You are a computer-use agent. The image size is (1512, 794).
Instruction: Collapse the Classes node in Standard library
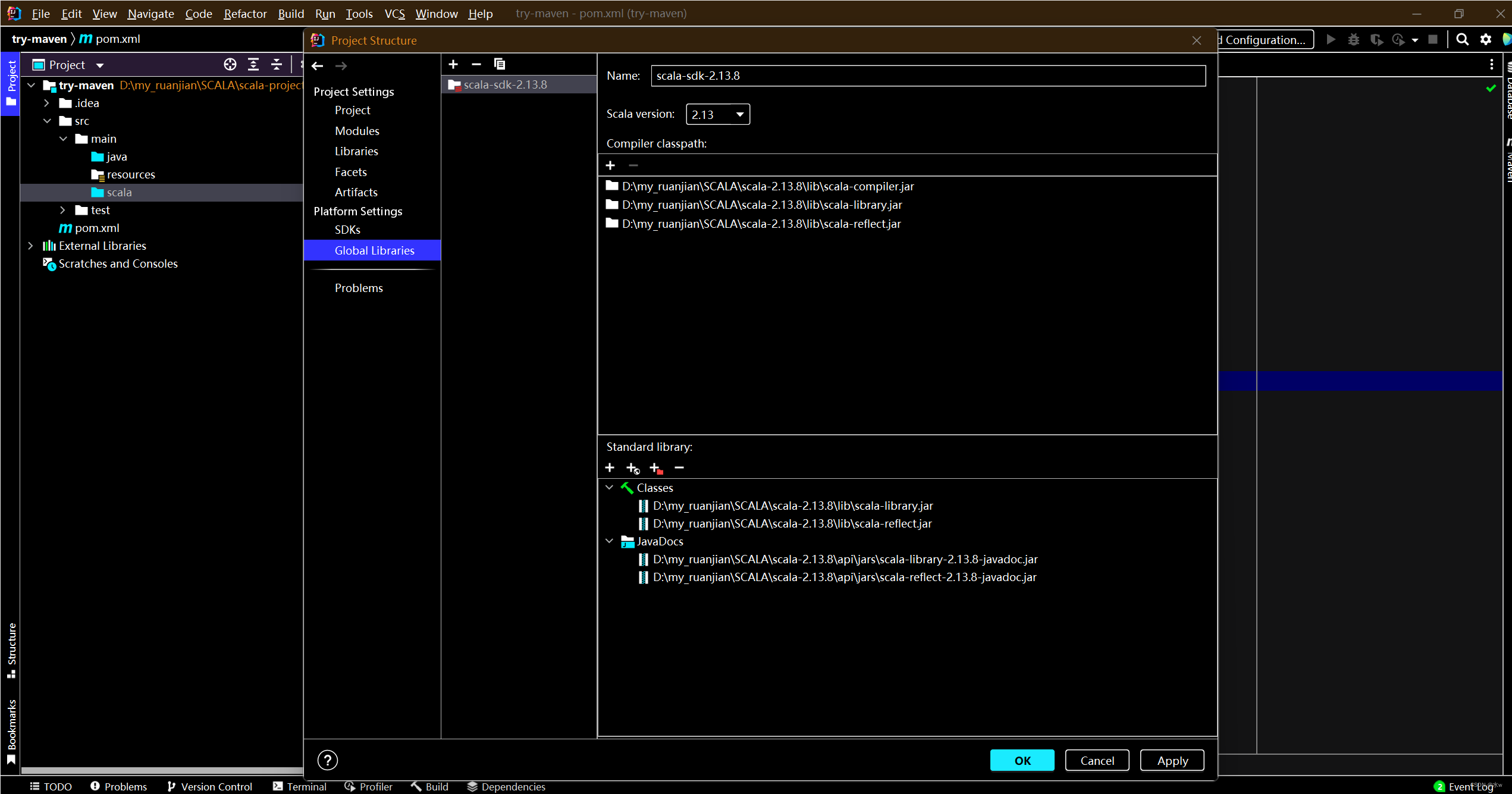(610, 488)
